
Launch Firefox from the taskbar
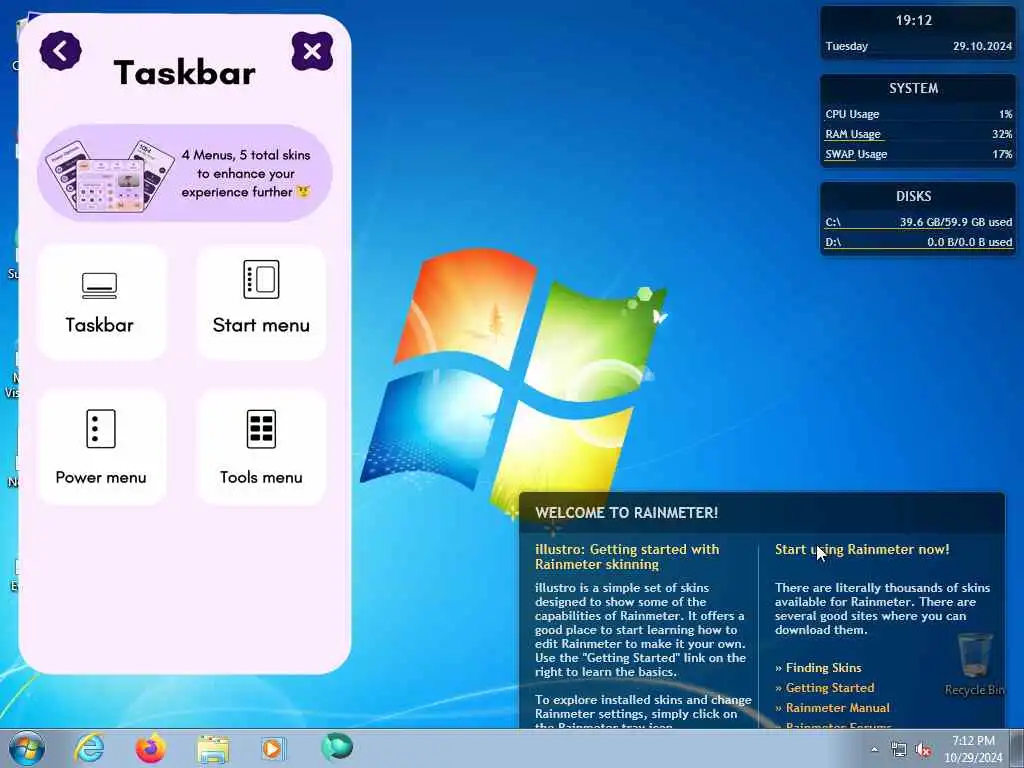coord(150,748)
